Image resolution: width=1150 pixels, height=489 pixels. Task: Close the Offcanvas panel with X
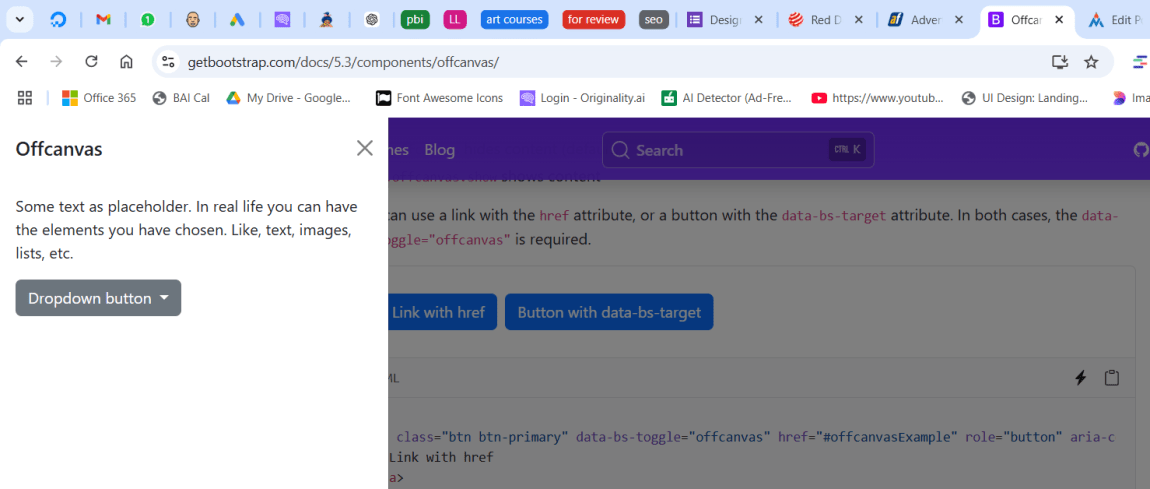[365, 149]
